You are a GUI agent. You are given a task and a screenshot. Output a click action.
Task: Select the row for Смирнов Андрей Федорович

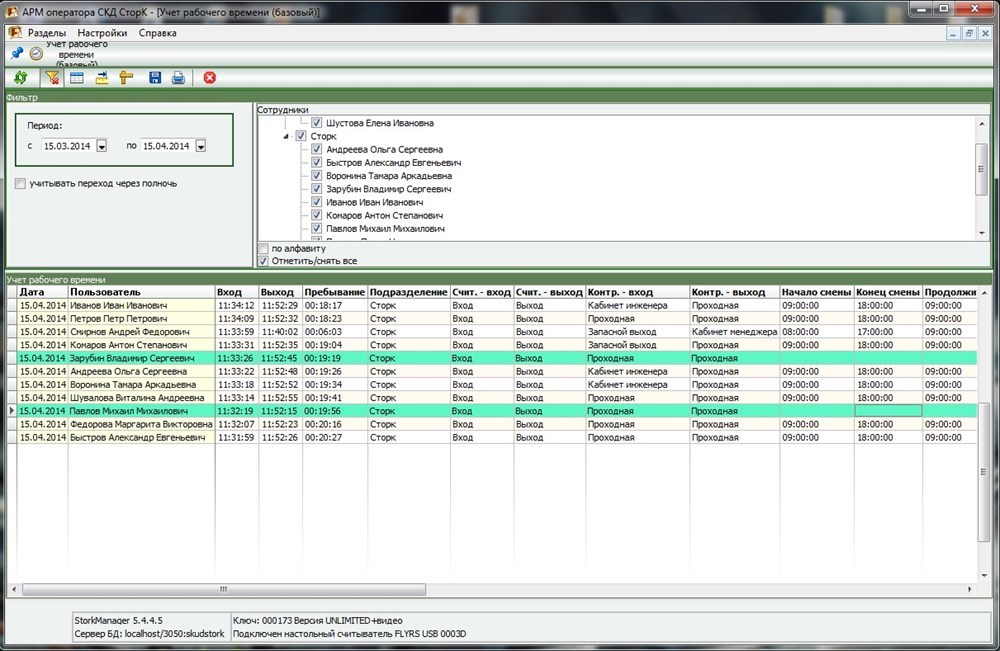pyautogui.click(x=497, y=332)
